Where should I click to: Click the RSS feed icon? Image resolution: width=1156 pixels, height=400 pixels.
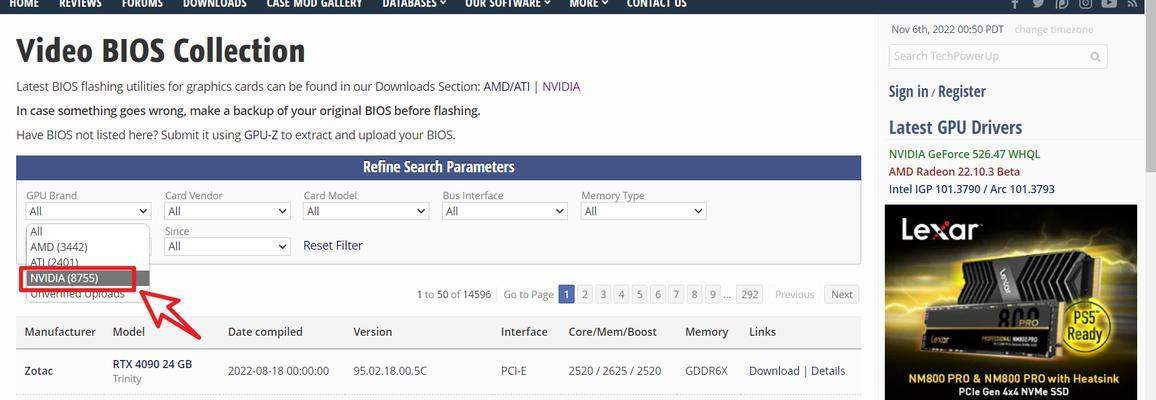pyautogui.click(x=1132, y=4)
